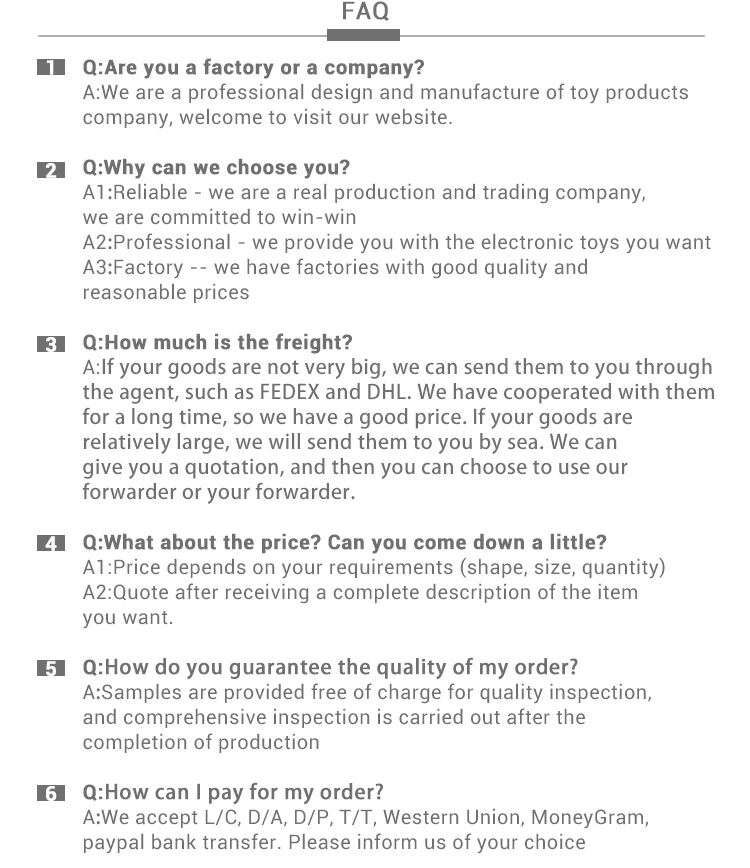
Task: Select question about guaranteeing order quality
Action: tap(330, 668)
